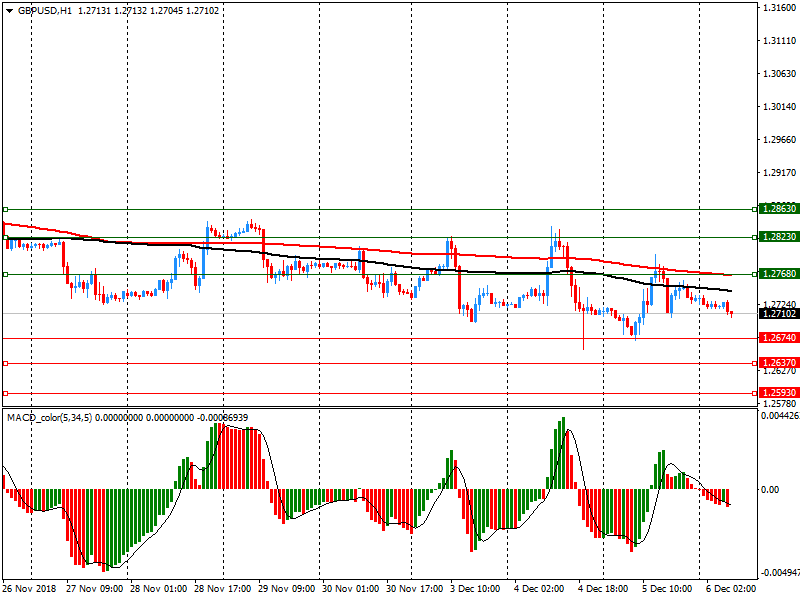This screenshot has height=600, width=800.
Task: Click the 26 Nov 2018 date label
Action: [30, 589]
